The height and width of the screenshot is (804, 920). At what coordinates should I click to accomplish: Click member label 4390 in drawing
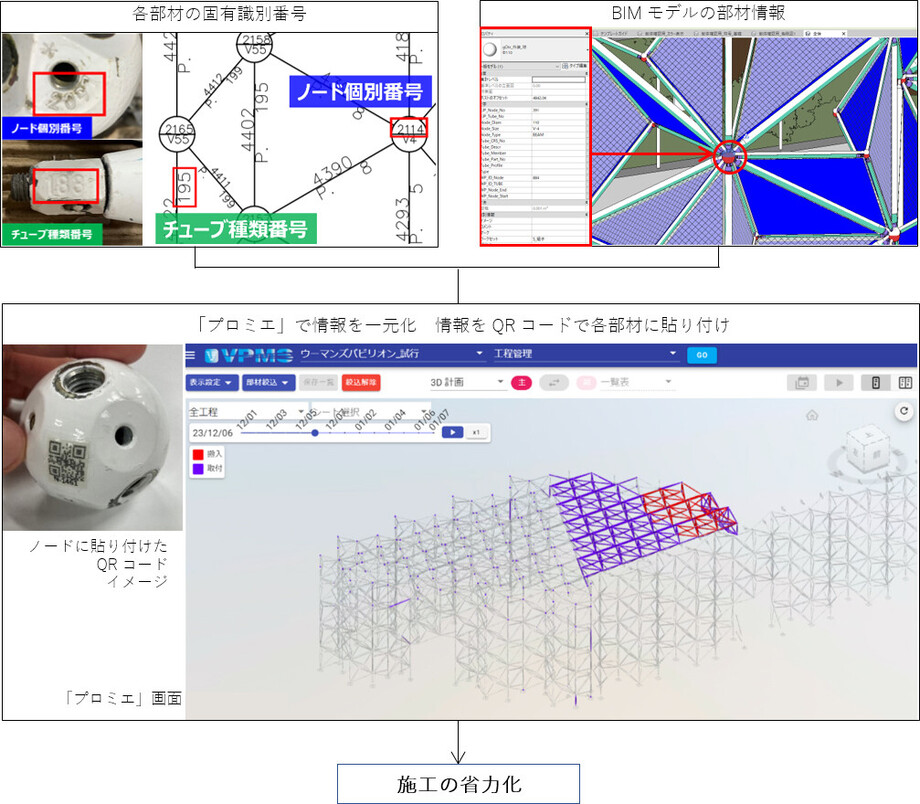click(334, 170)
